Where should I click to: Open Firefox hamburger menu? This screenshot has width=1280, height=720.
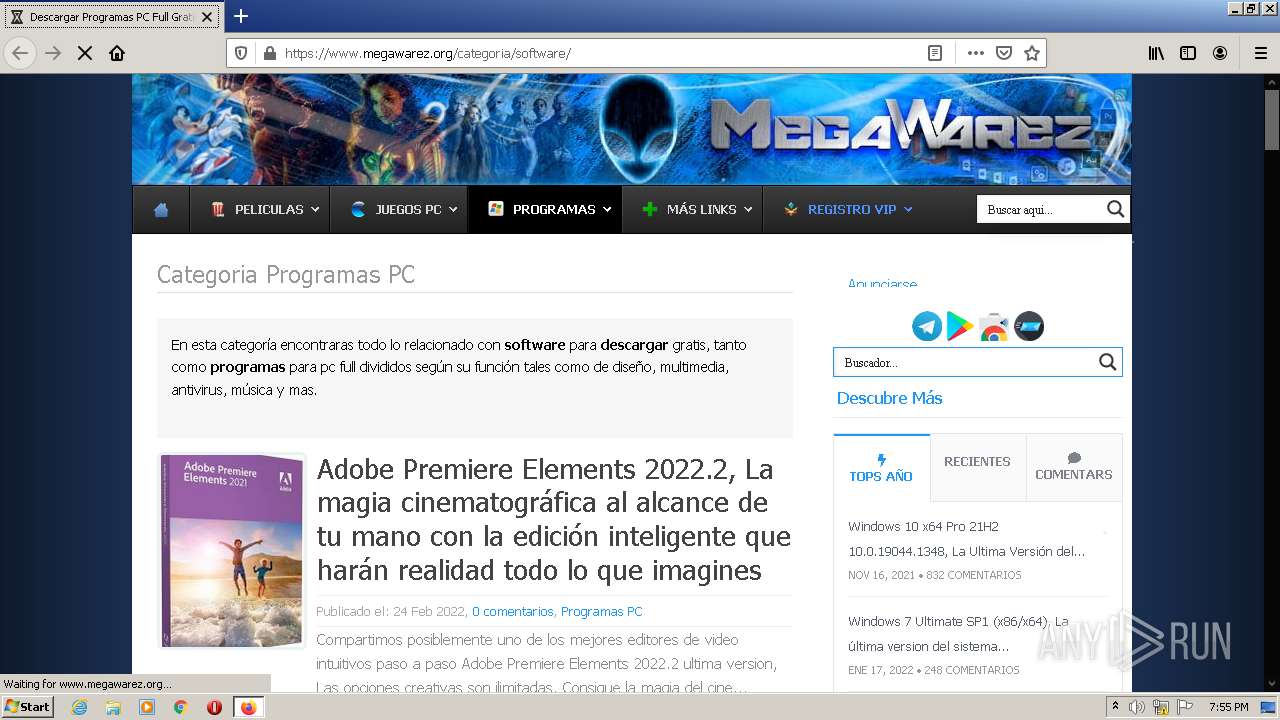(x=1261, y=53)
